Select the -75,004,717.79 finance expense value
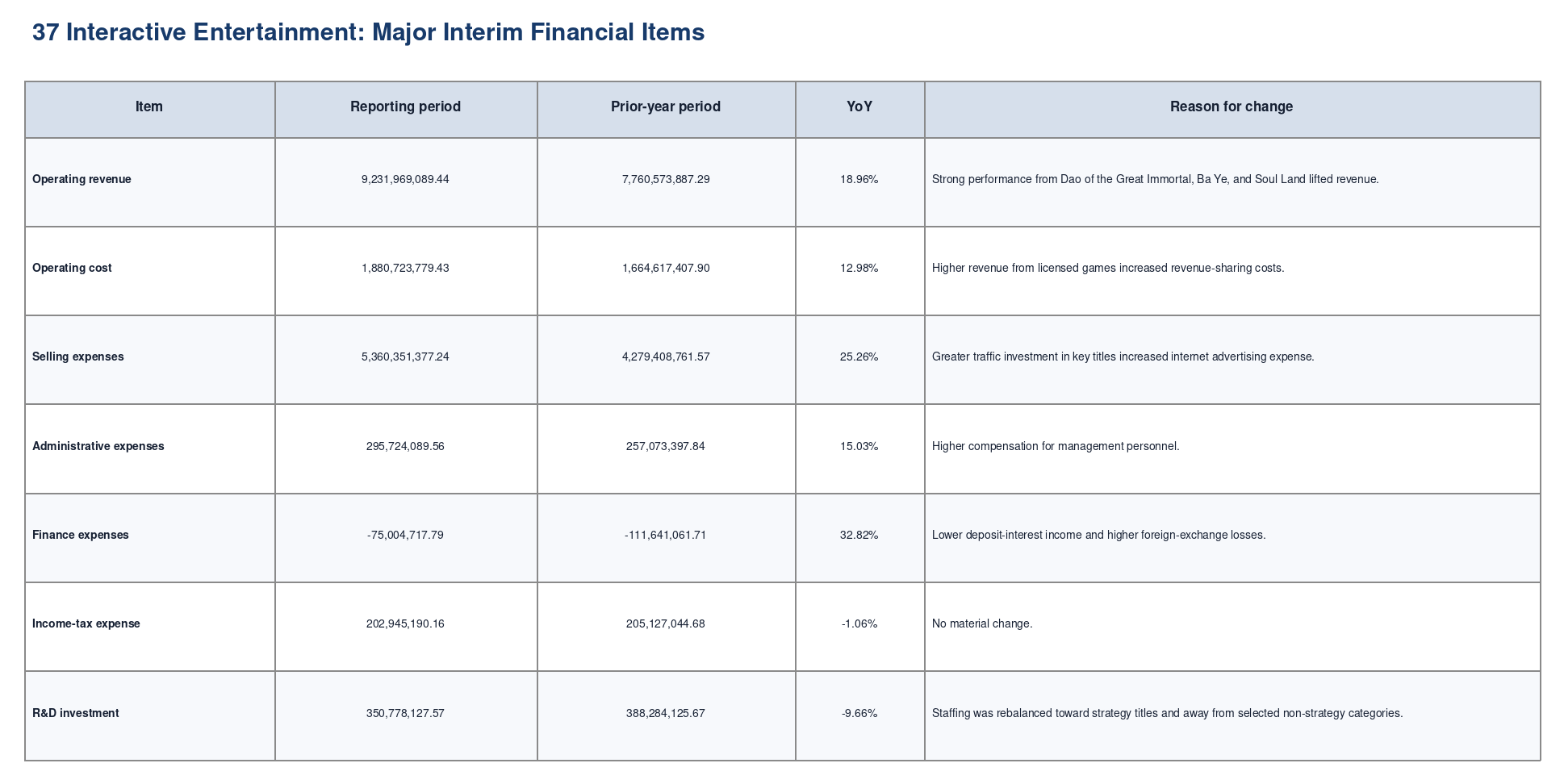Viewport: 1564px width, 784px height. tap(405, 535)
